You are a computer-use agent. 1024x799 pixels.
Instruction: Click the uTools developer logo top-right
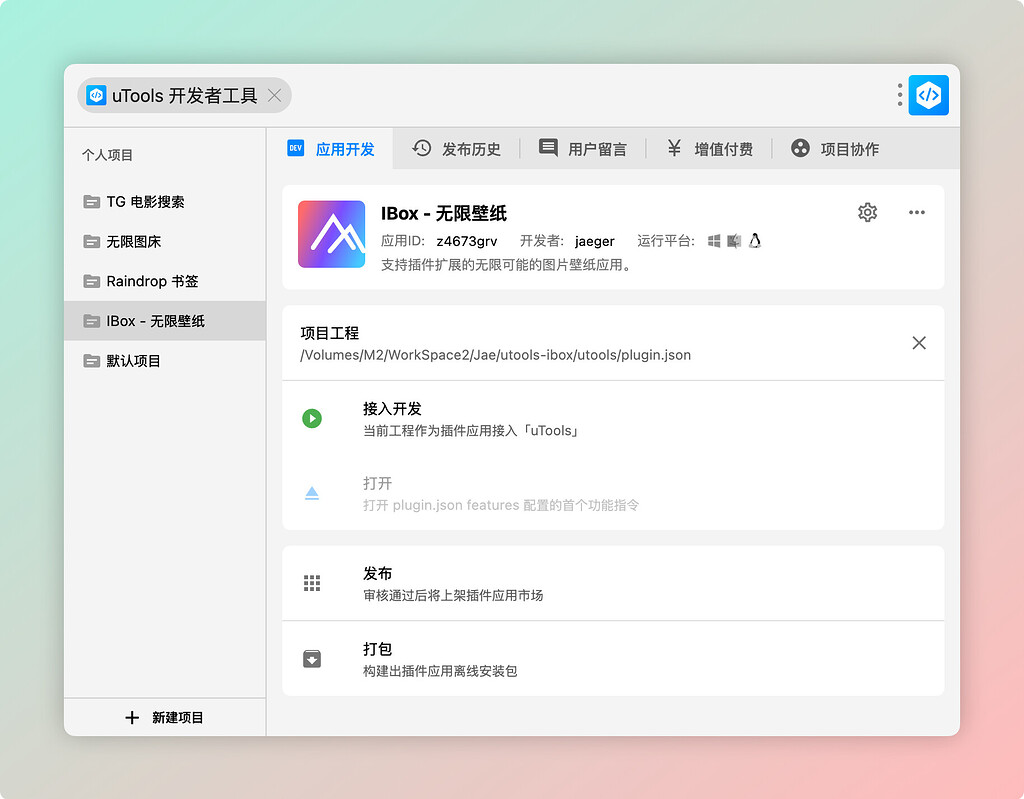point(928,95)
